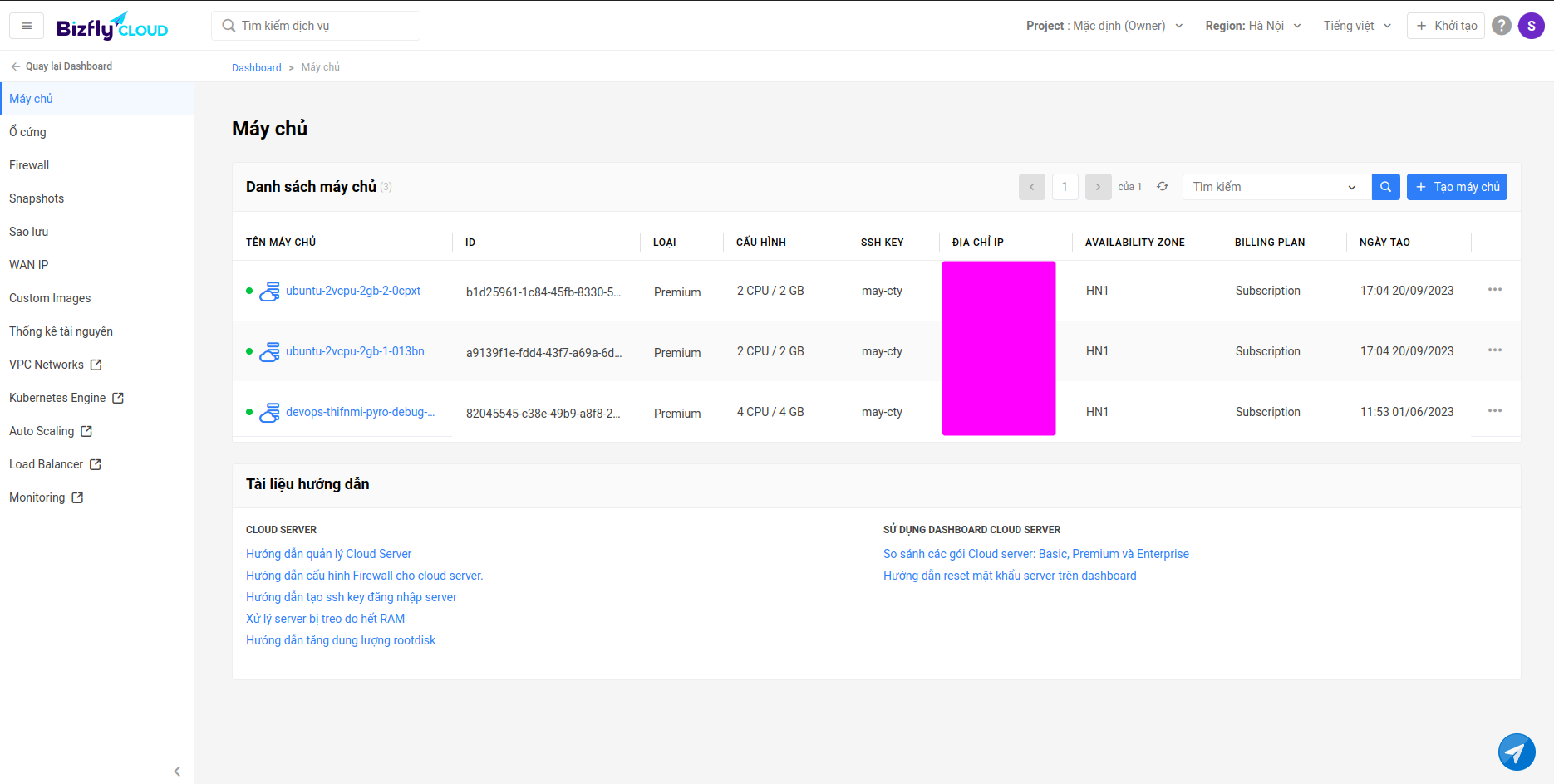Select Firewall in the sidebar
The width and height of the screenshot is (1554, 784).
point(29,165)
